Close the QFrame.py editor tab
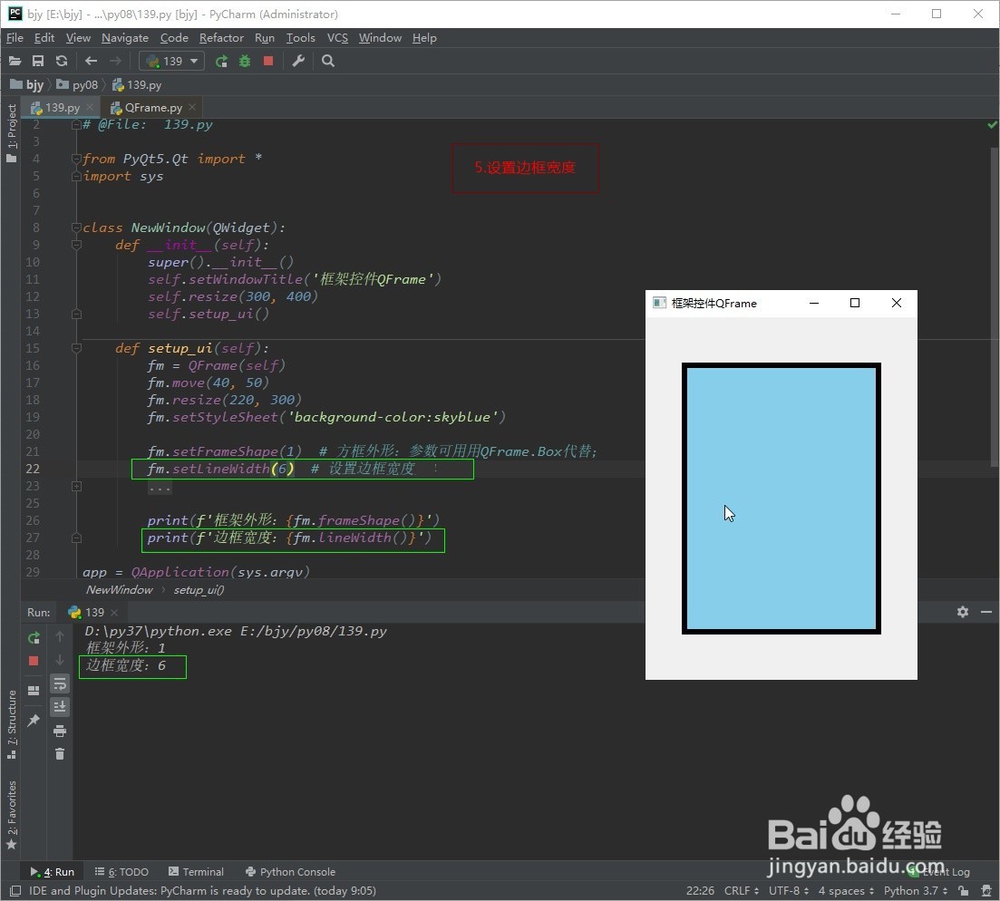This screenshot has height=901, width=1000. (192, 107)
